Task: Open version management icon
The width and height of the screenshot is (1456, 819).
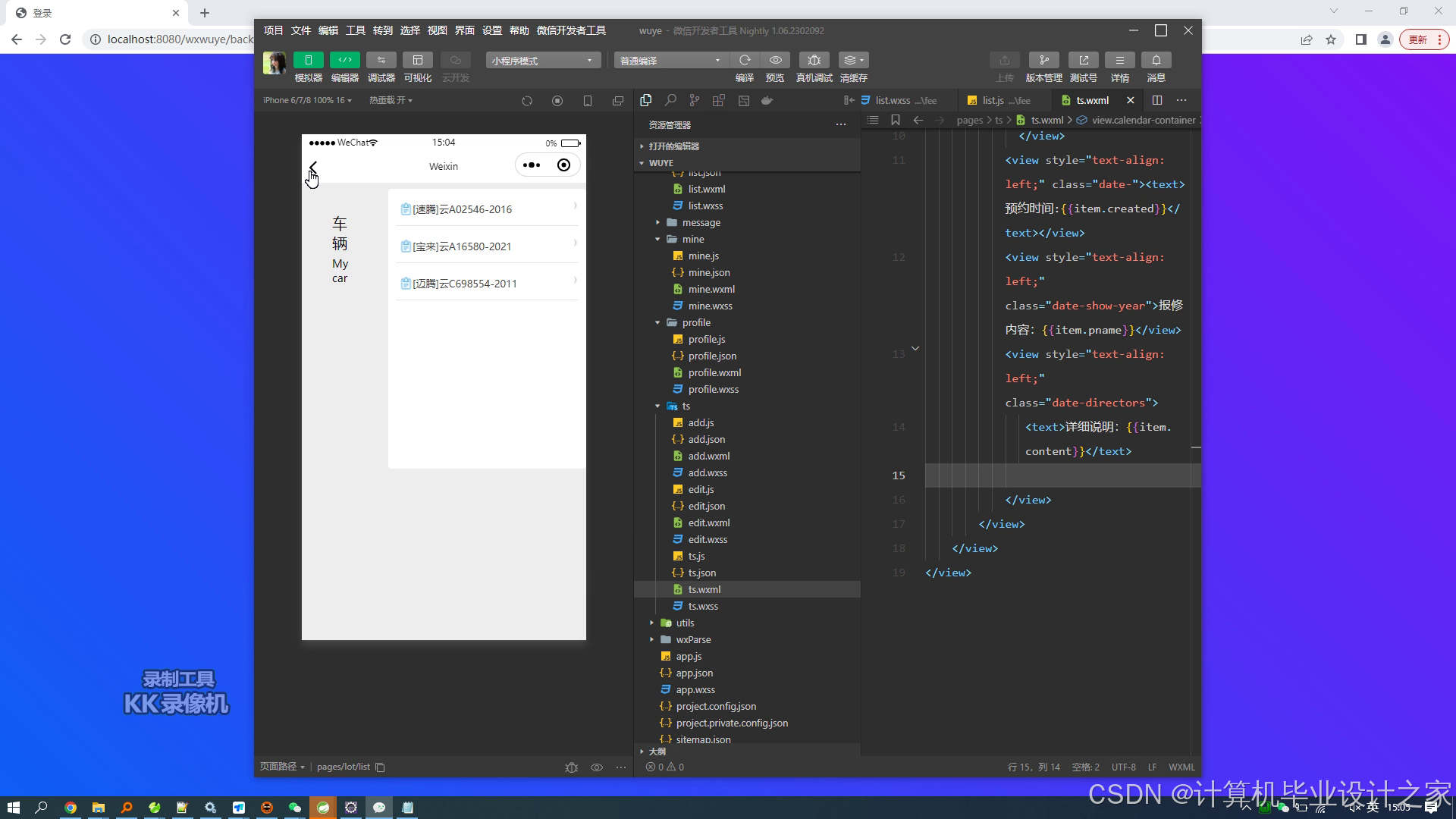Action: (x=1043, y=60)
